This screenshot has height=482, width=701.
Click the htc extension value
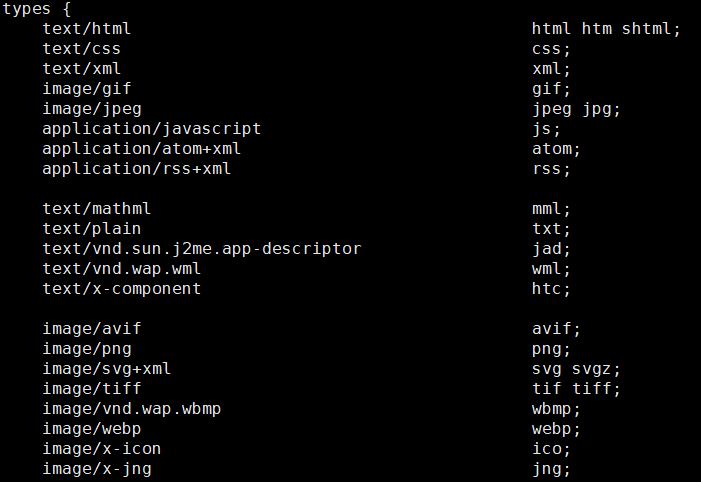[x=546, y=289]
